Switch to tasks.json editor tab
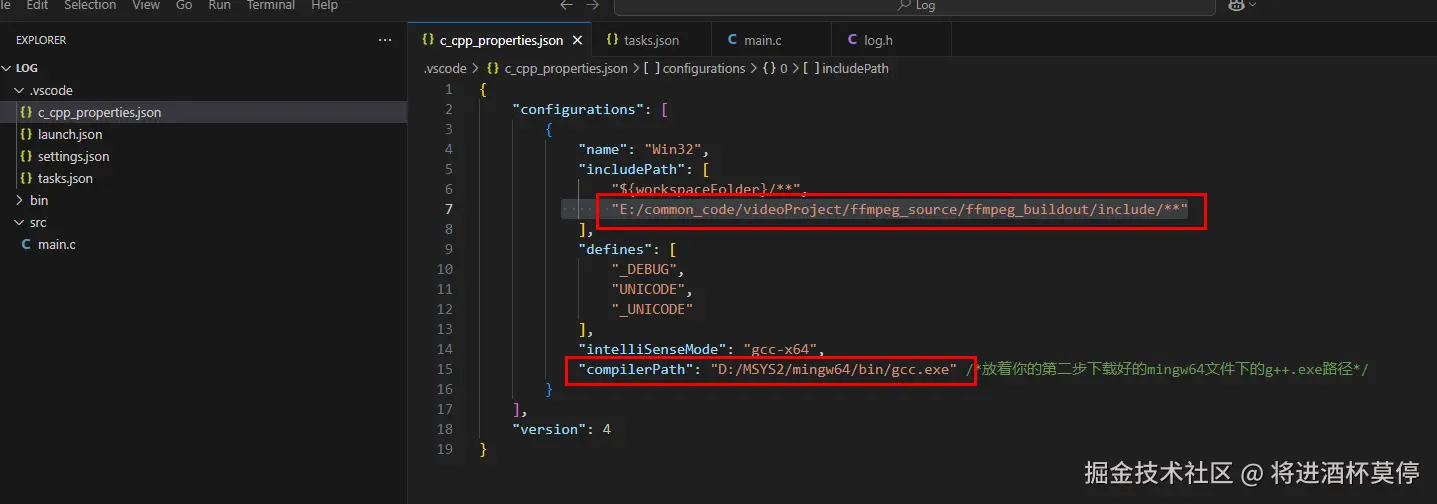Screen dimensions: 1437x504 pos(651,40)
